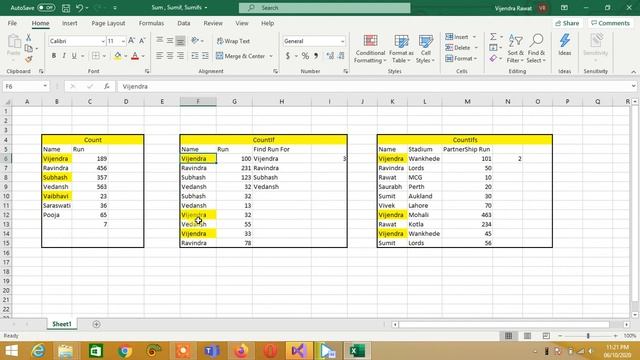Toggle AutoSave switch
This screenshot has width=640, height=360.
click(x=46, y=8)
